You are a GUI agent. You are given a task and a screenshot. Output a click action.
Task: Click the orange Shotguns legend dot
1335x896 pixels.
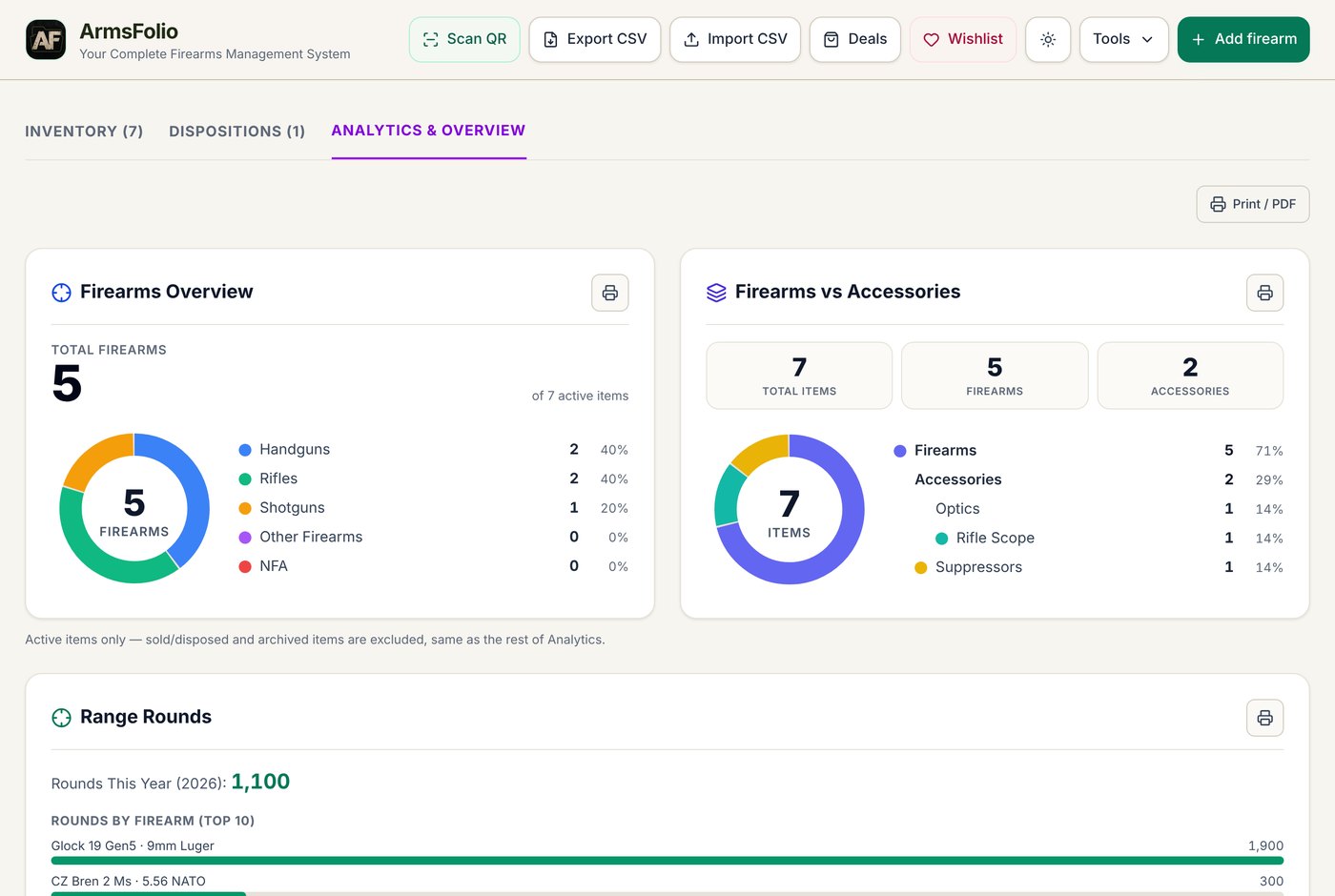(245, 508)
